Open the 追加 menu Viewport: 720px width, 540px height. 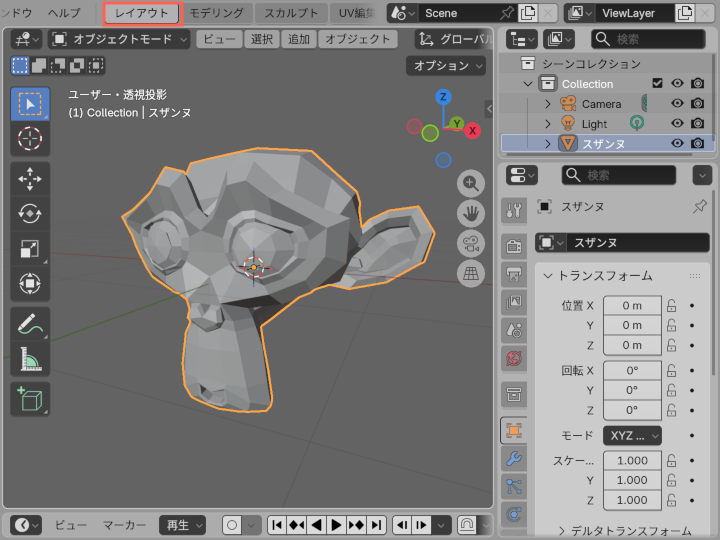pos(298,39)
